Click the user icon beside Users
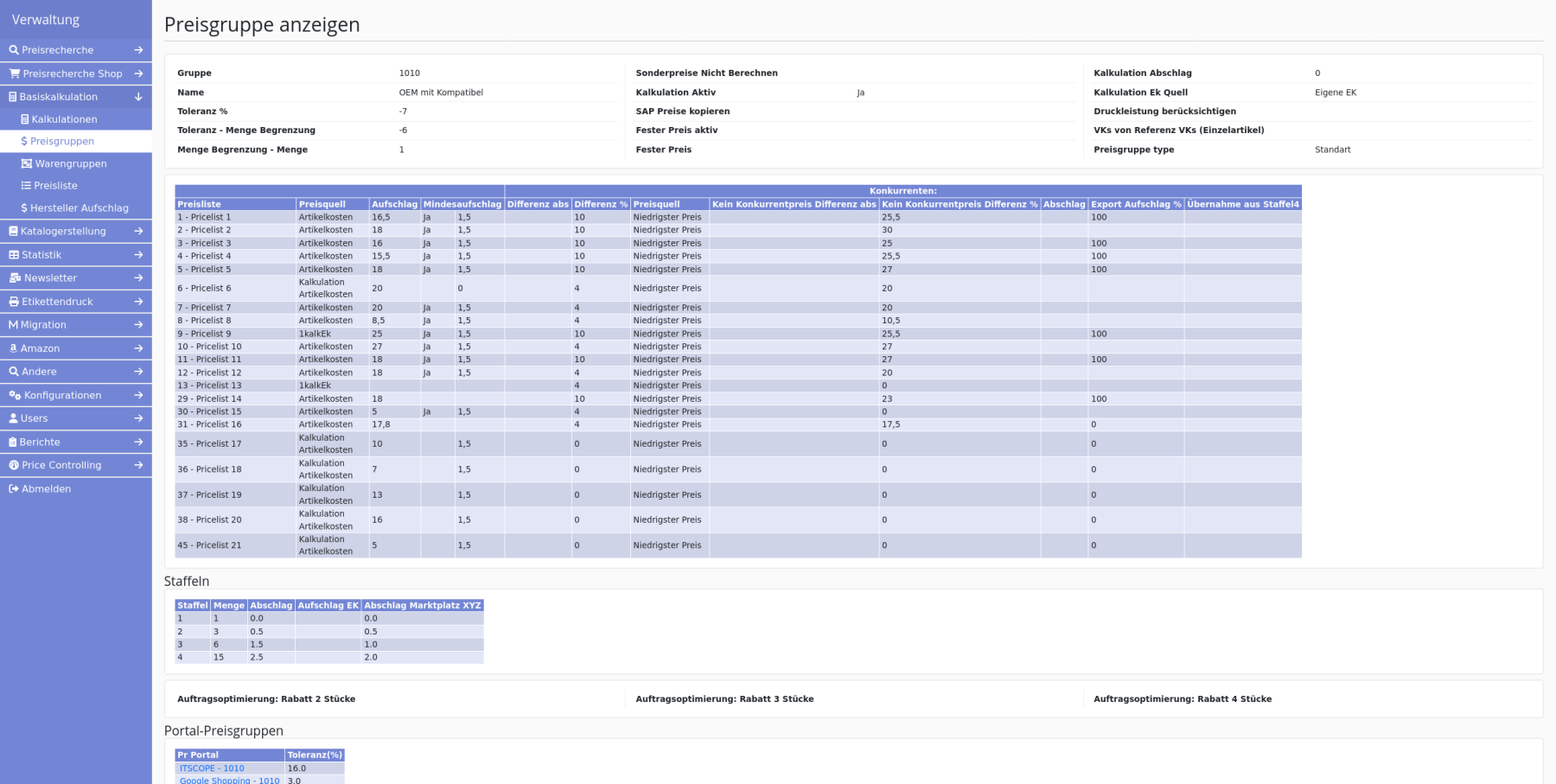The image size is (1556, 784). click(13, 418)
